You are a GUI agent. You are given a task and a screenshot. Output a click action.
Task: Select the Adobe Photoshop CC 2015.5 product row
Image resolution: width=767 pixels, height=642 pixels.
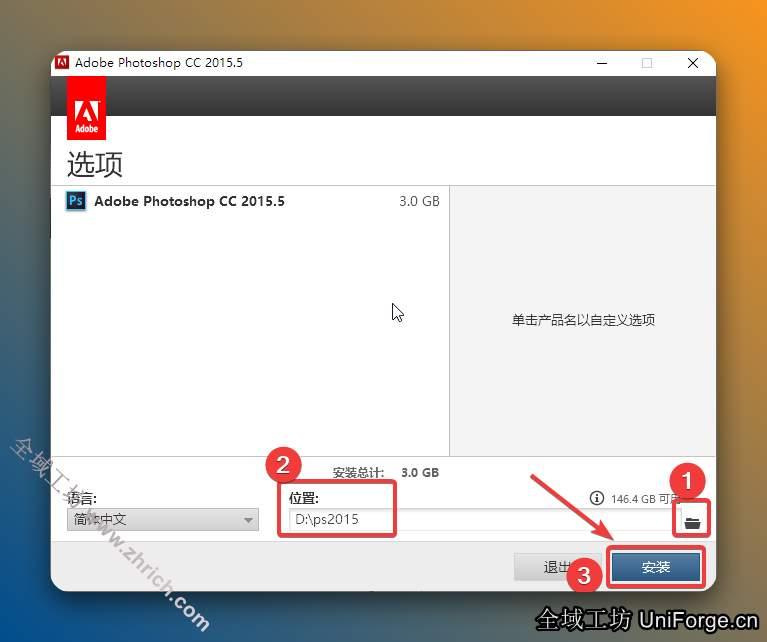pyautogui.click(x=250, y=201)
